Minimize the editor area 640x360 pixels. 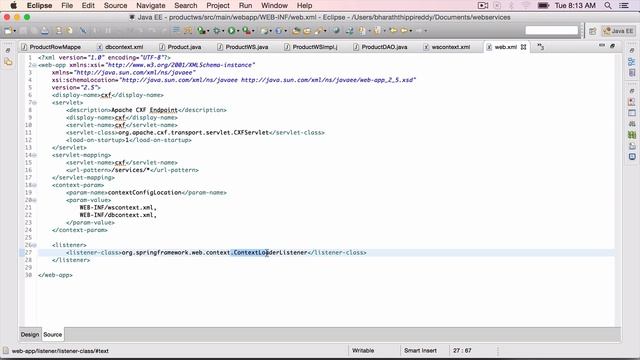tap(602, 46)
